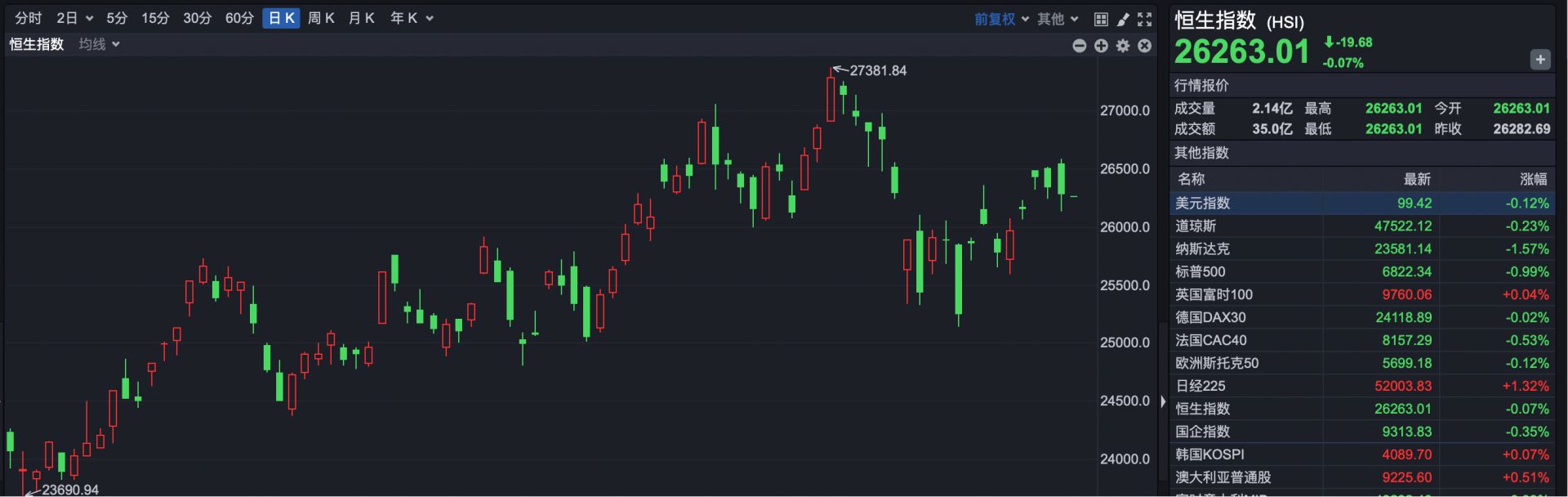Enter fullscreen chart mode
The image size is (1568, 497).
click(x=1145, y=19)
